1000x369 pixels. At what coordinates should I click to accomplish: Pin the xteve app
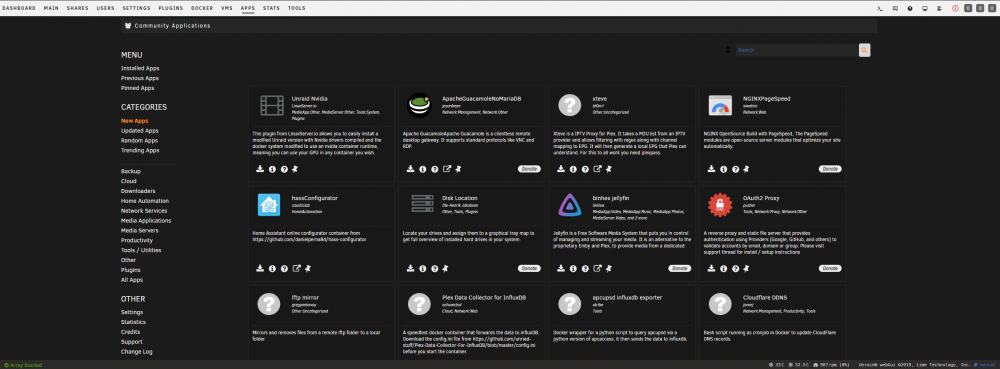click(608, 169)
